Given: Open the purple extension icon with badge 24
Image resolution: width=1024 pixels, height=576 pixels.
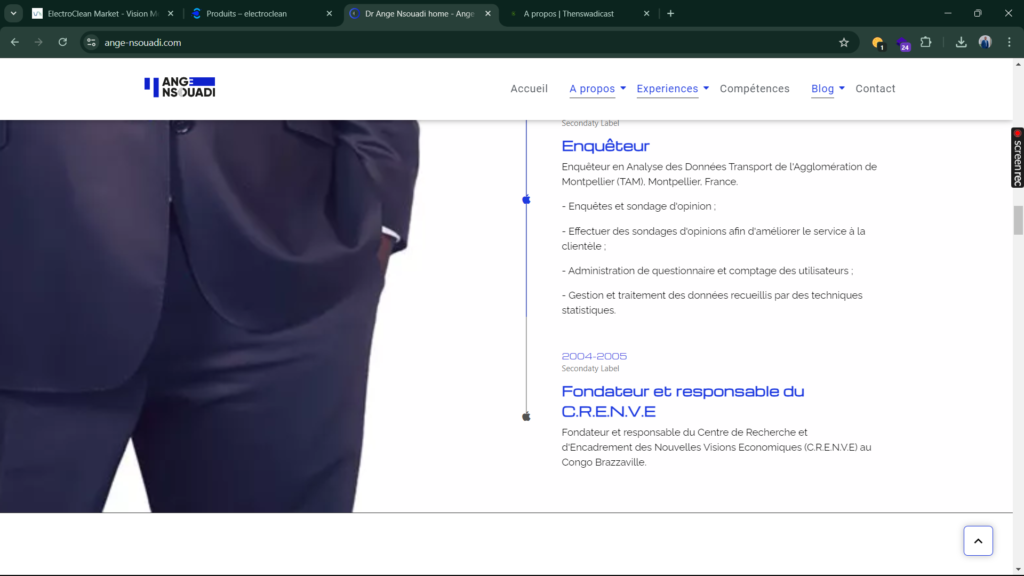Looking at the screenshot, I should tap(903, 44).
